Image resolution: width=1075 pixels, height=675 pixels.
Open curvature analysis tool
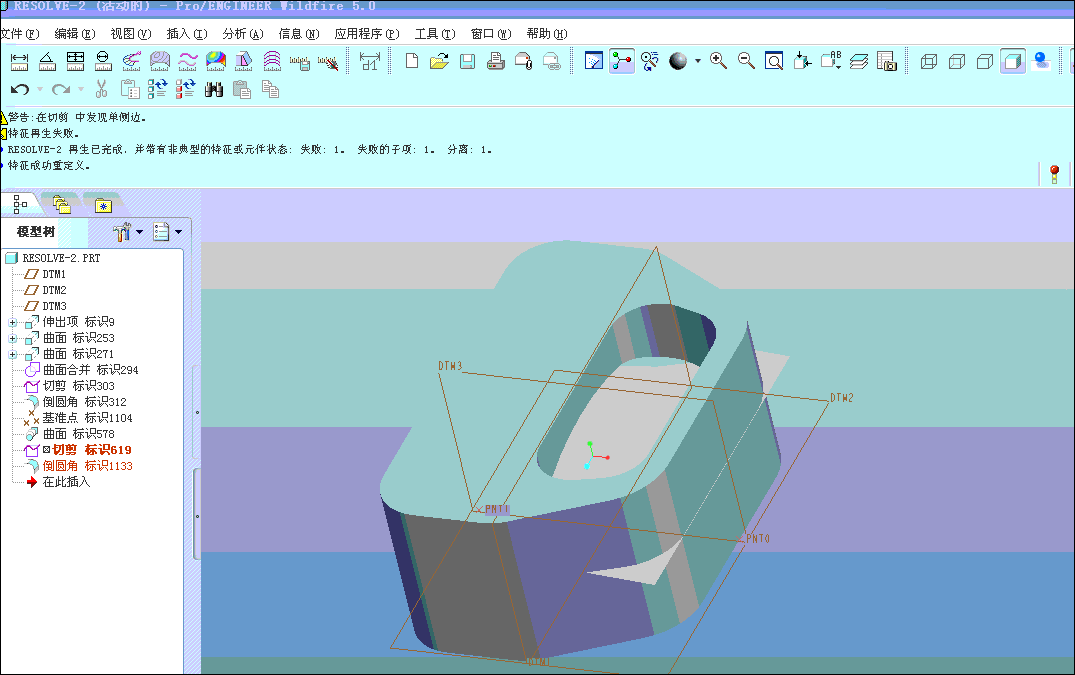[132, 62]
